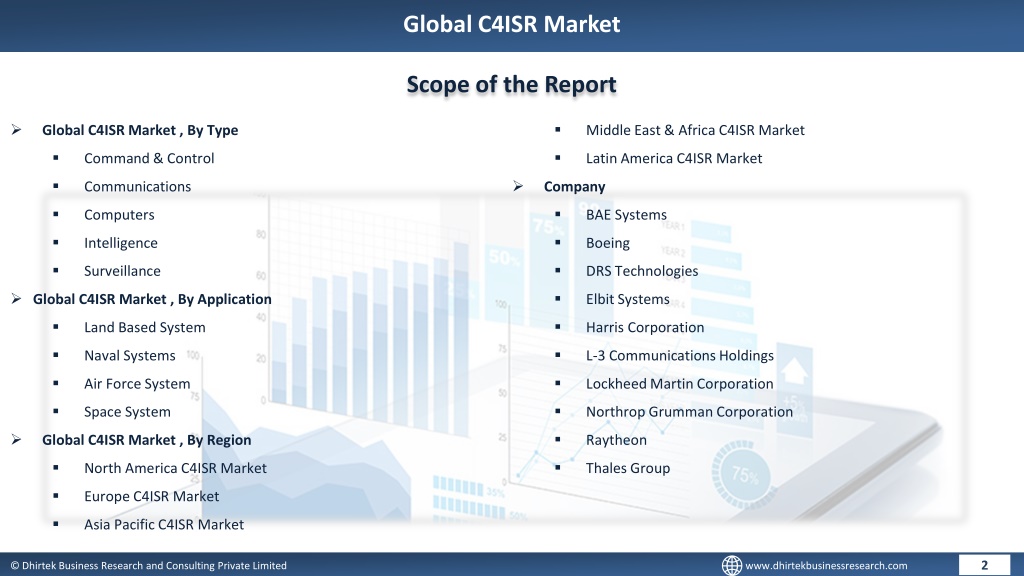
Task: Select the "Asia Pacific C4ISR Market" entry
Action: coord(164,524)
